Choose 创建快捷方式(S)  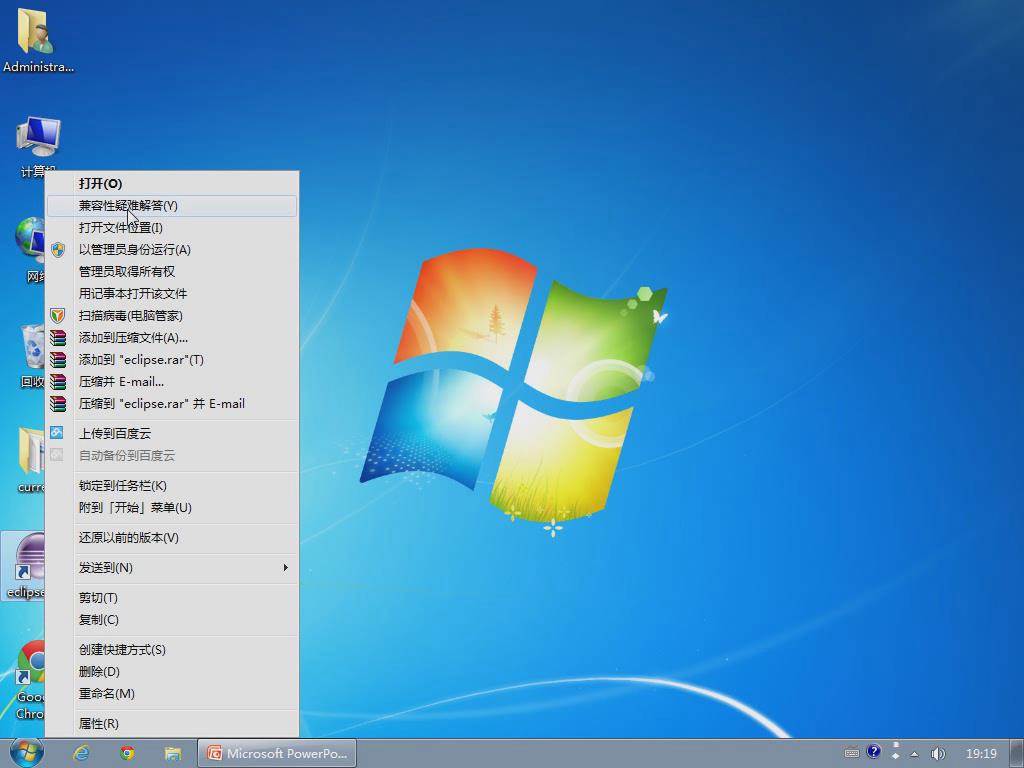tap(172, 650)
